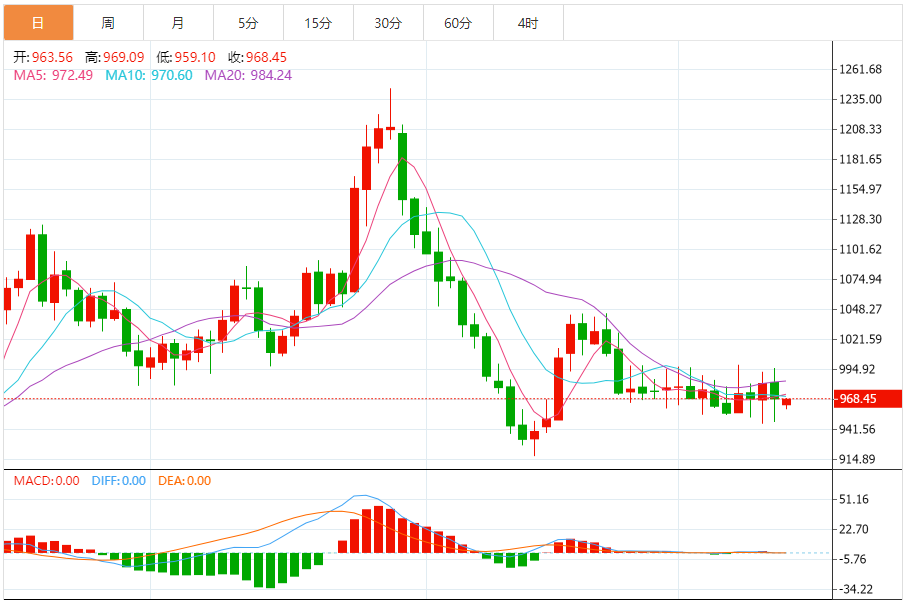Click the MACD:0.00 indicator label
907x600 pixels.
46,481
